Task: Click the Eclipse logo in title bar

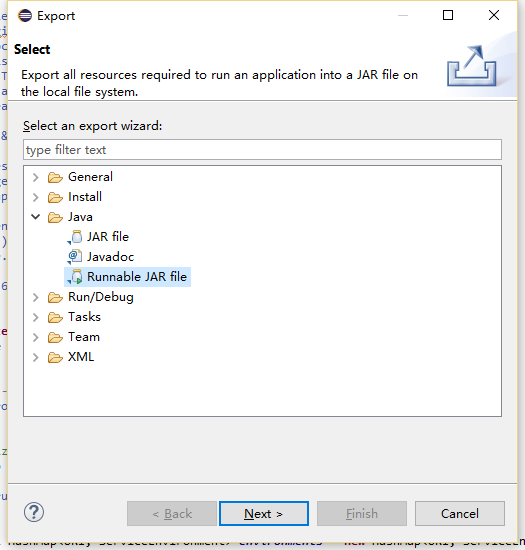Action: 25,15
